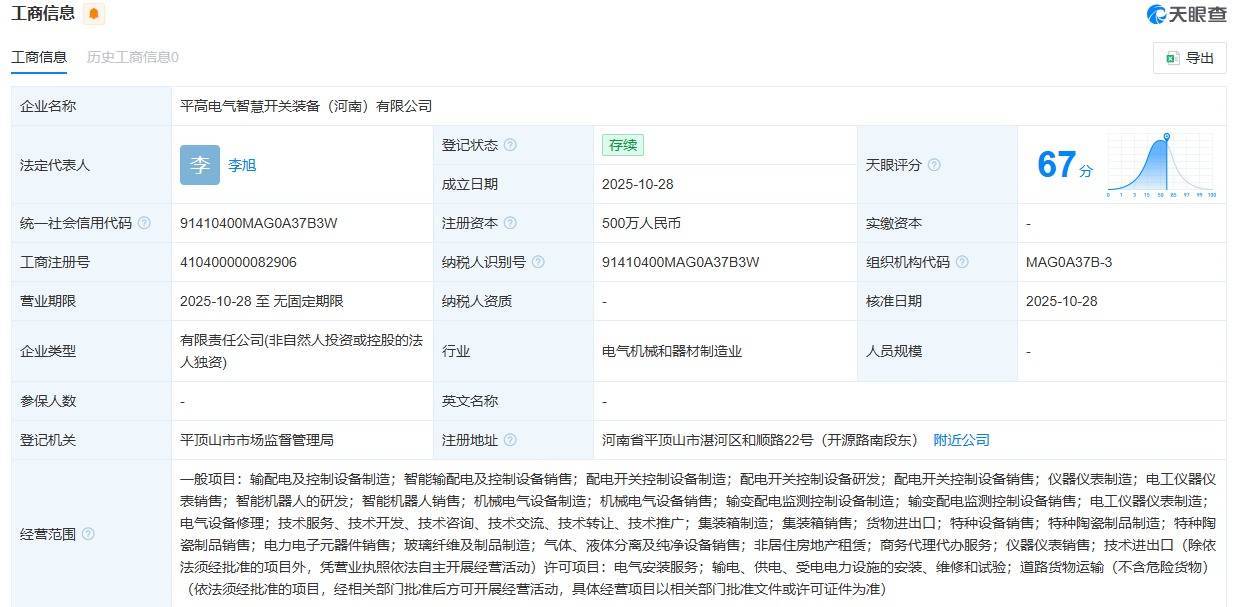The width and height of the screenshot is (1237, 607).
Task: Click the blue 李 avatar thumbnail
Action: click(200, 165)
